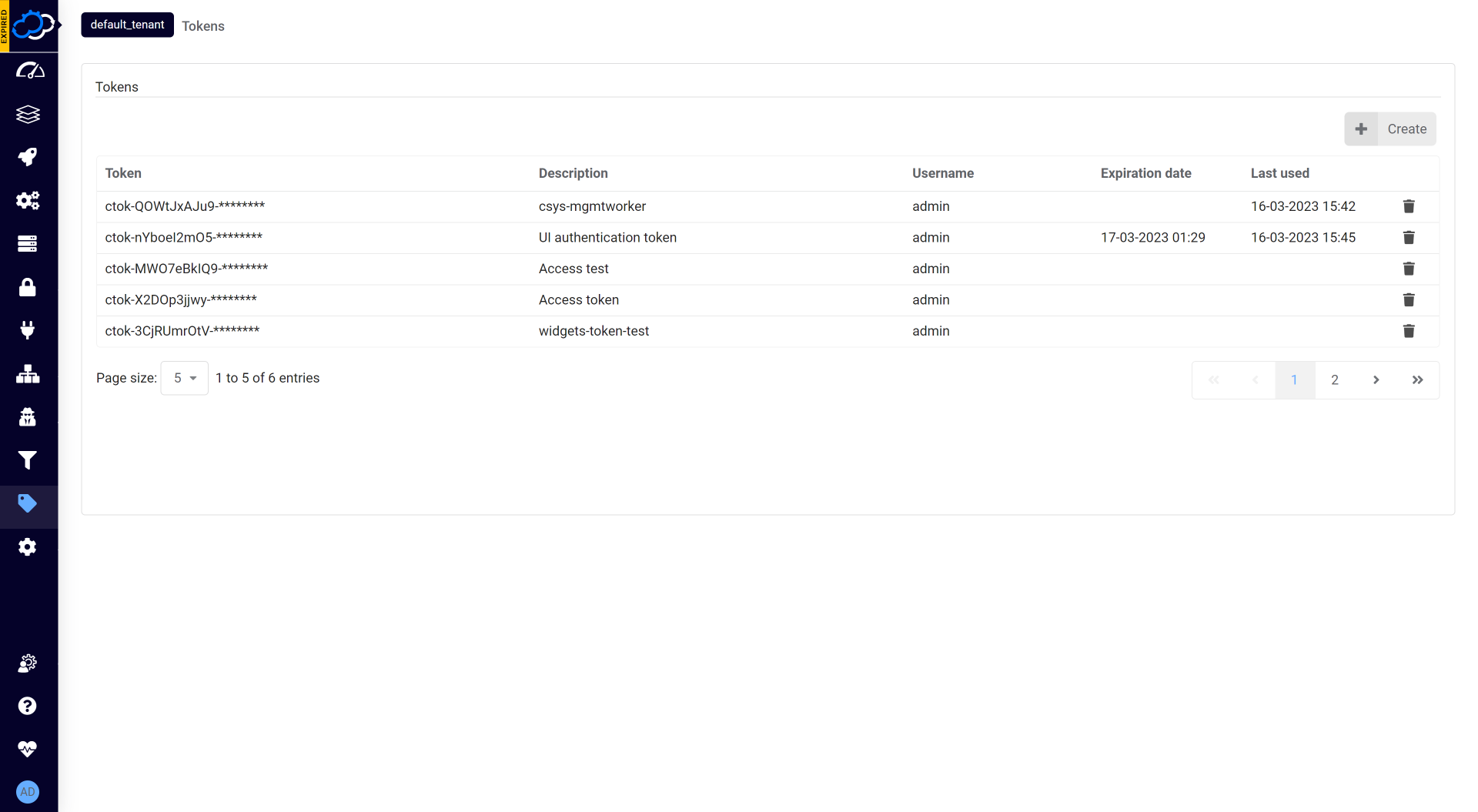Click token ctok-X2DOp3jjwy-********
The width and height of the screenshot is (1478, 812).
pyautogui.click(x=181, y=300)
